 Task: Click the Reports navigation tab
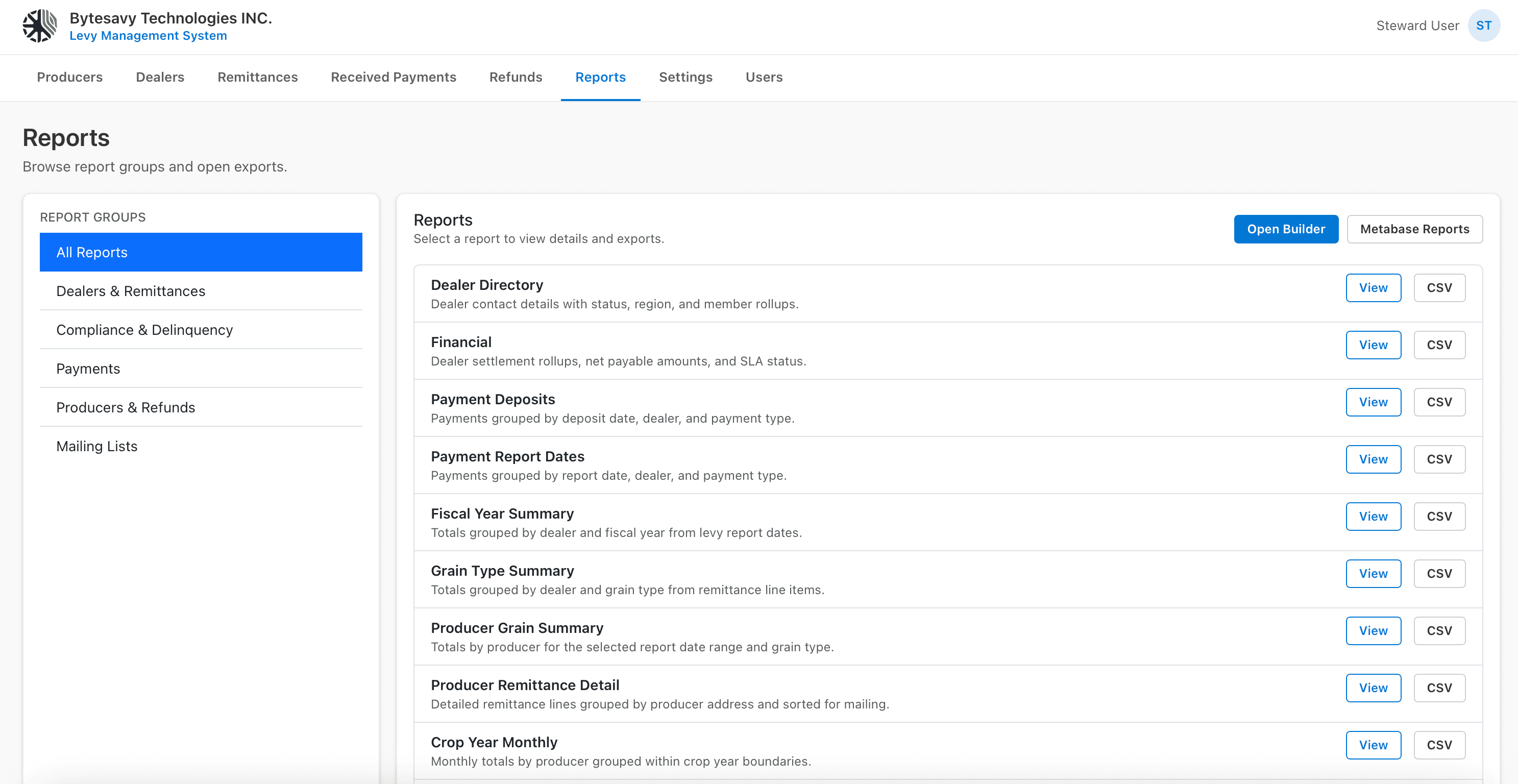[x=600, y=77]
